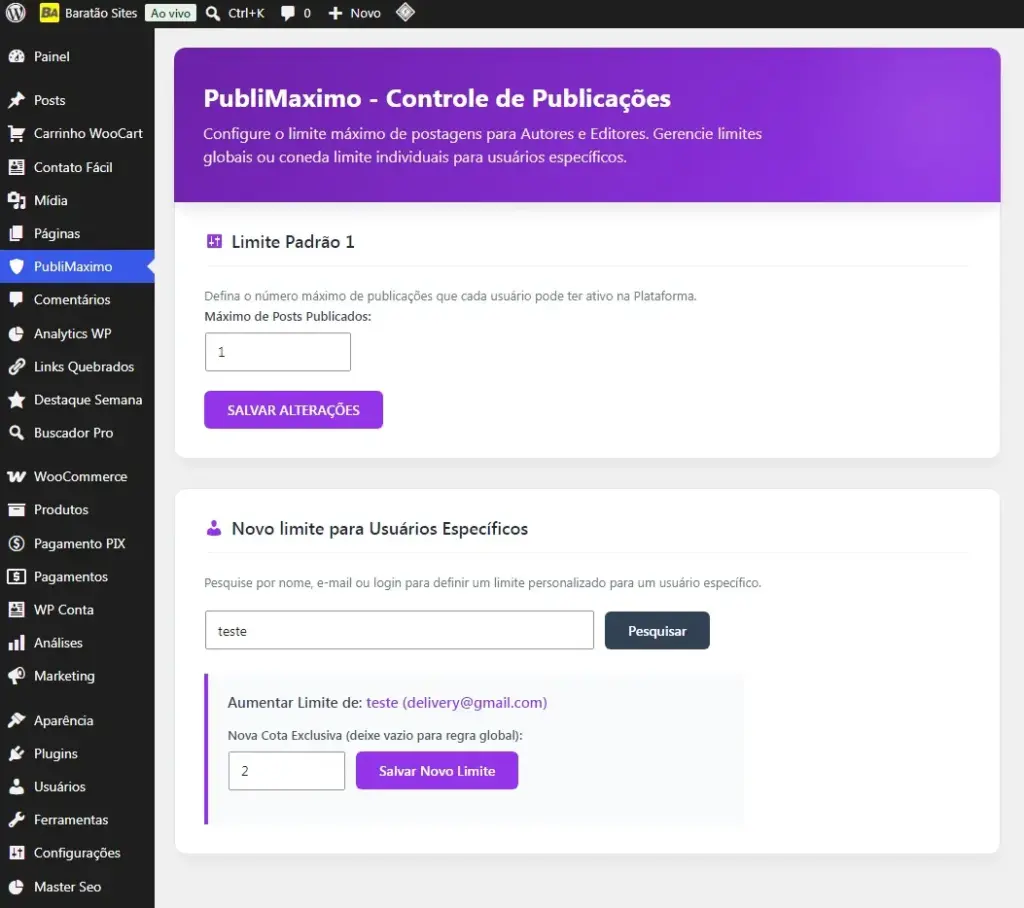Click Contato Fácil menu icon
Screen dimensions: 1024x908
pos(16,167)
